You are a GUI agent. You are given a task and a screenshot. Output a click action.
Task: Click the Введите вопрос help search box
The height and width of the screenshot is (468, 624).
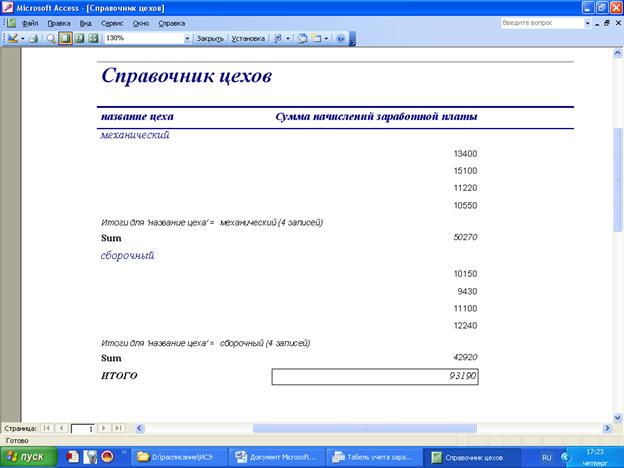point(542,23)
